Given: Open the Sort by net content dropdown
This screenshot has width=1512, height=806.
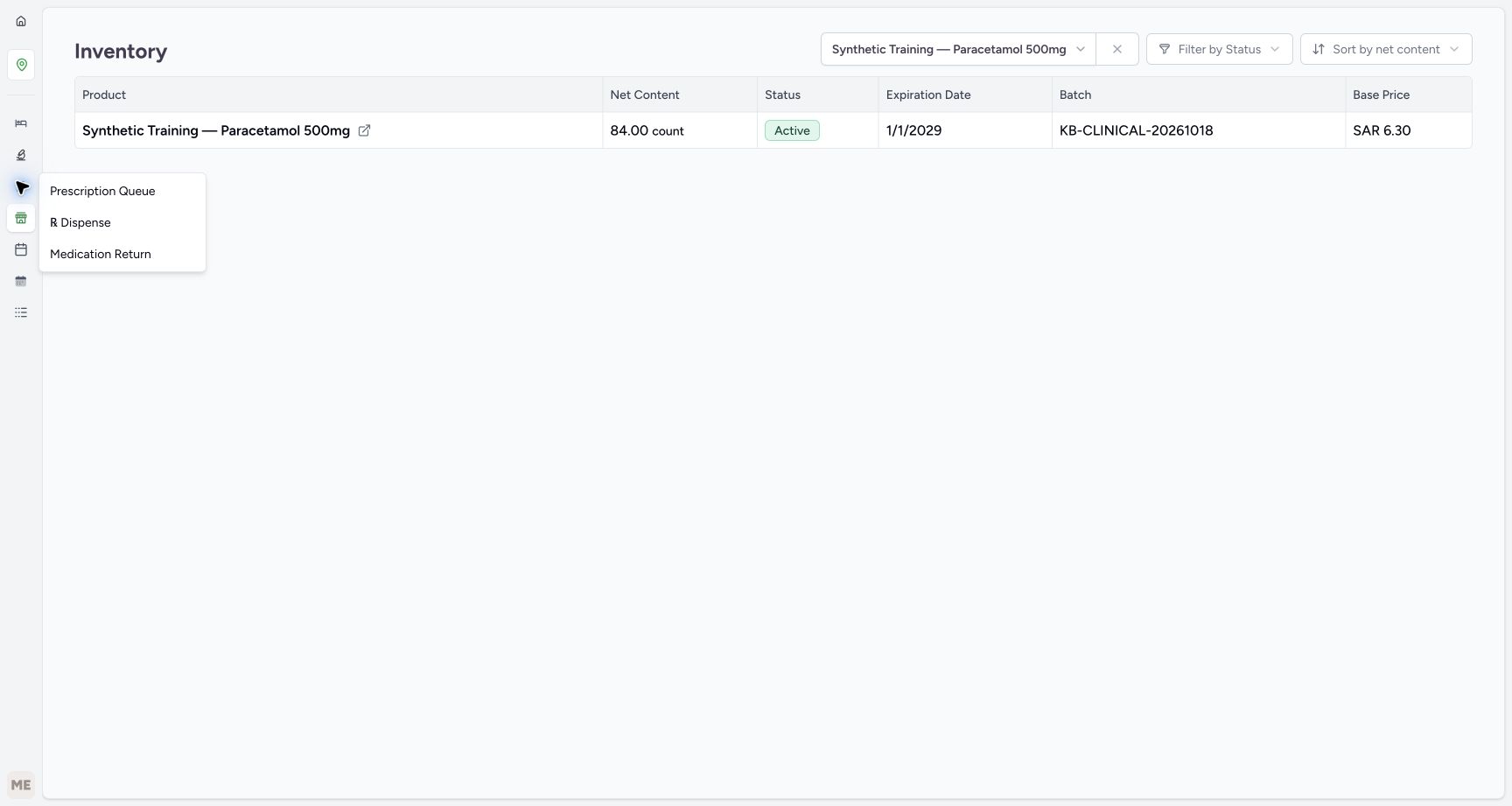Looking at the screenshot, I should point(1386,49).
